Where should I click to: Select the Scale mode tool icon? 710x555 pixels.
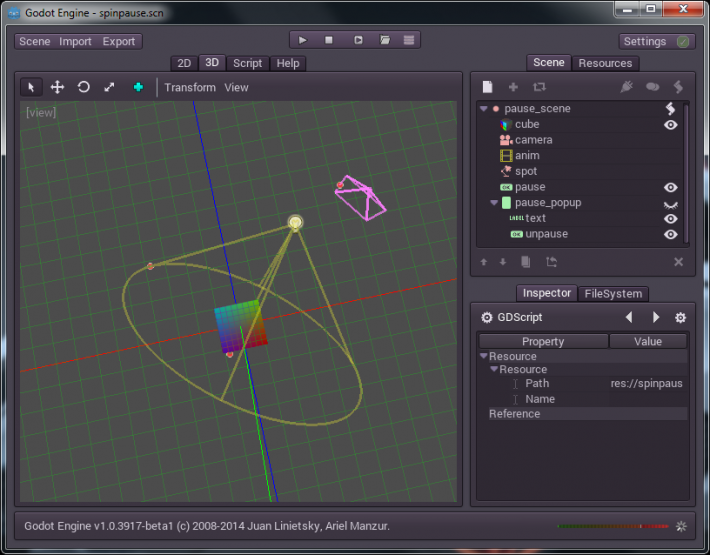(109, 87)
